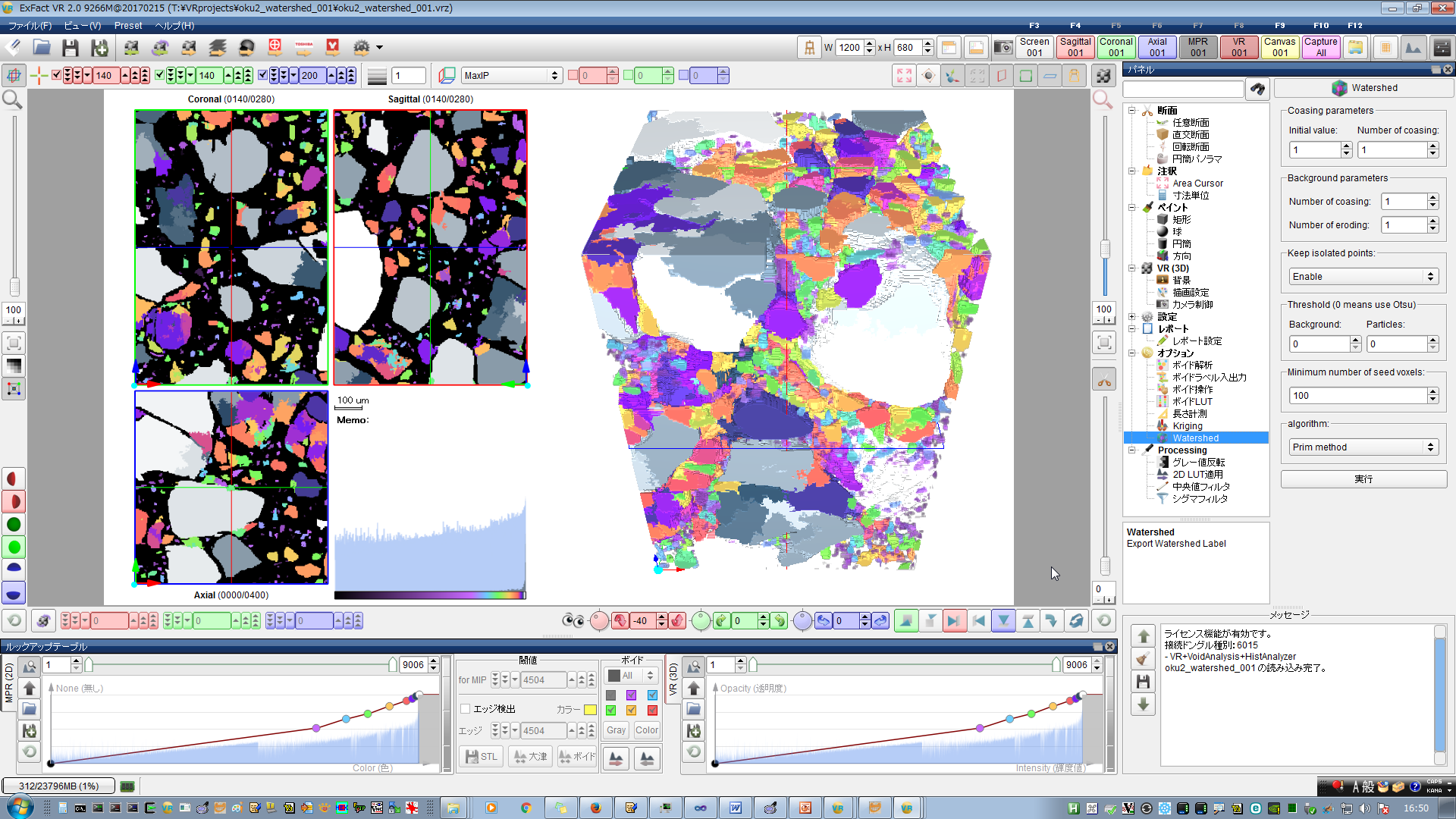Click the scissors cut tool icon
Screen dimensions: 1456x819
[1104, 381]
